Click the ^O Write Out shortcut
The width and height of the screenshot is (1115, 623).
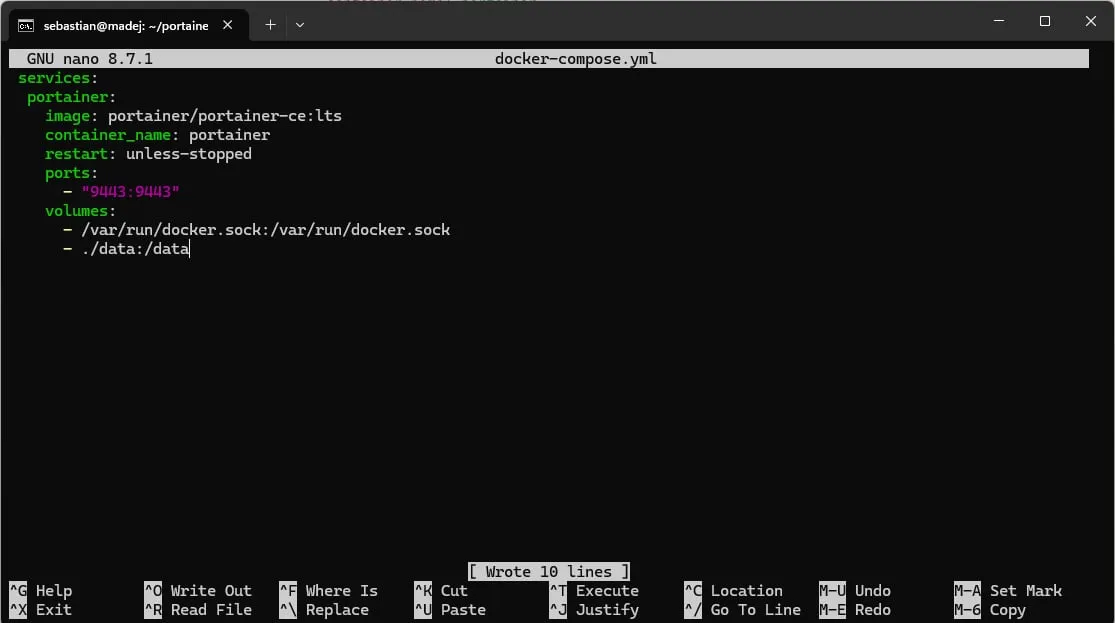click(x=198, y=590)
